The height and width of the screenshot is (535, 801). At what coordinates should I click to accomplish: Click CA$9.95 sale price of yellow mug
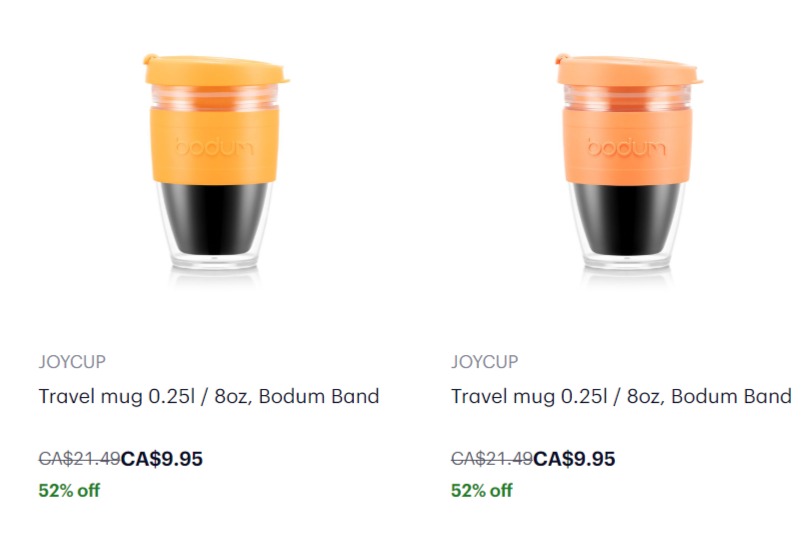pos(162,459)
